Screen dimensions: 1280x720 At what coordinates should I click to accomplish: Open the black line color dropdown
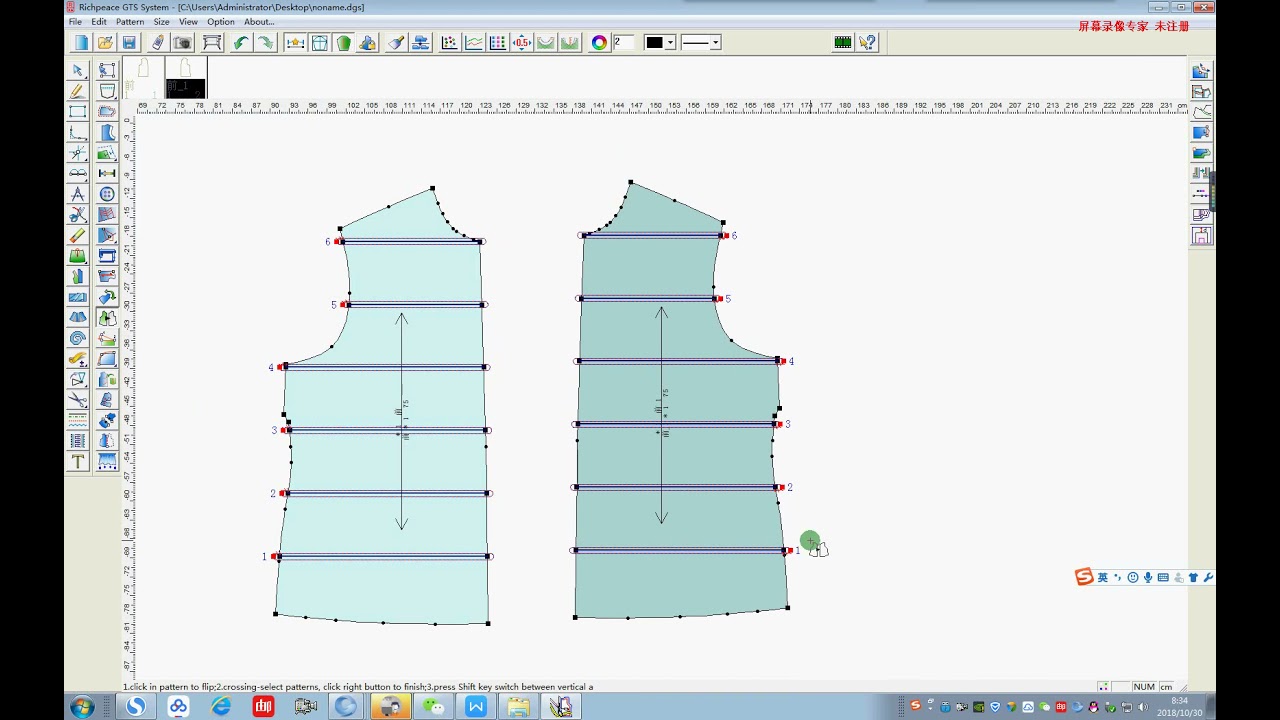coord(670,42)
